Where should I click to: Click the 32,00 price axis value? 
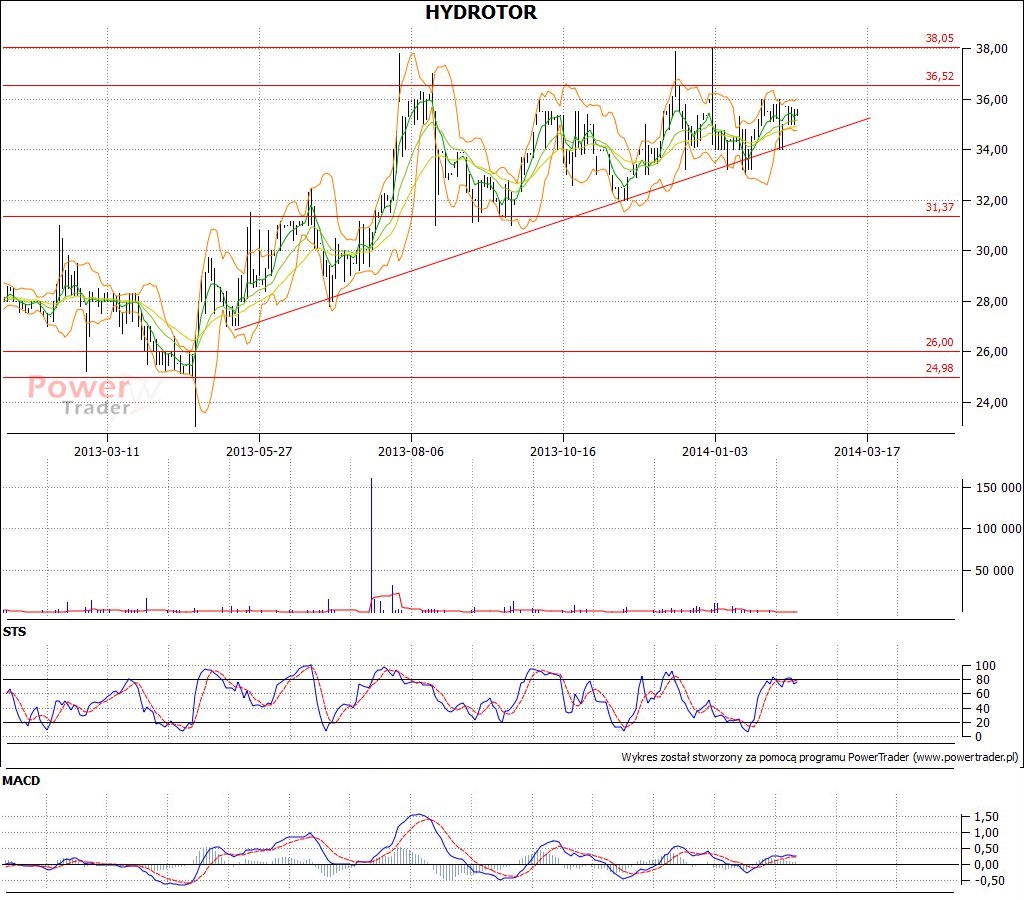coord(991,201)
